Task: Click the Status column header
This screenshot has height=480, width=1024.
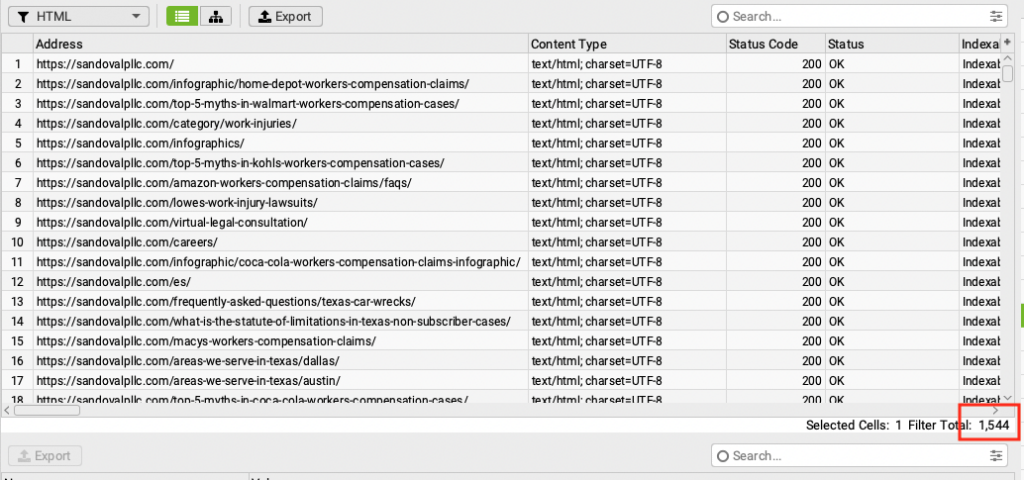Action: 888,44
